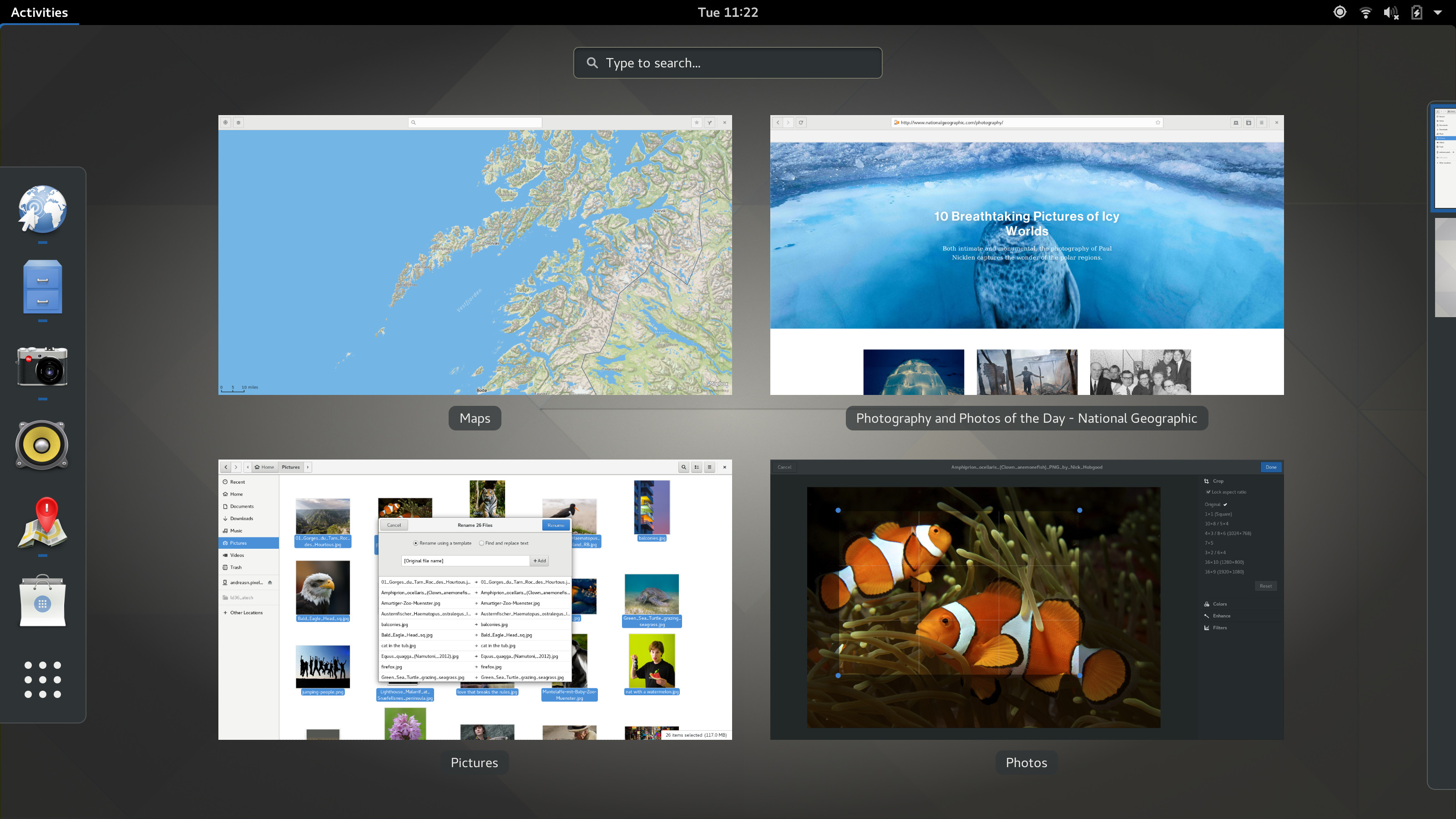Click the Maps application icon in dock
Viewport: 1456px width, 819px height.
pyautogui.click(x=42, y=524)
